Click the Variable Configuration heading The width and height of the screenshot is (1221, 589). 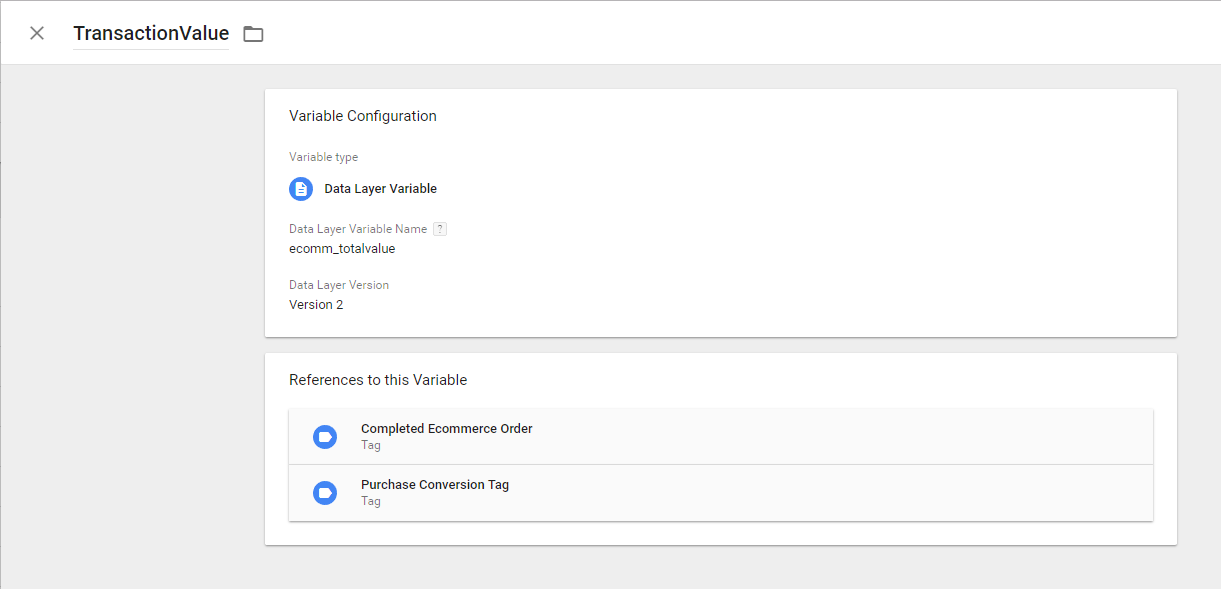click(x=363, y=116)
